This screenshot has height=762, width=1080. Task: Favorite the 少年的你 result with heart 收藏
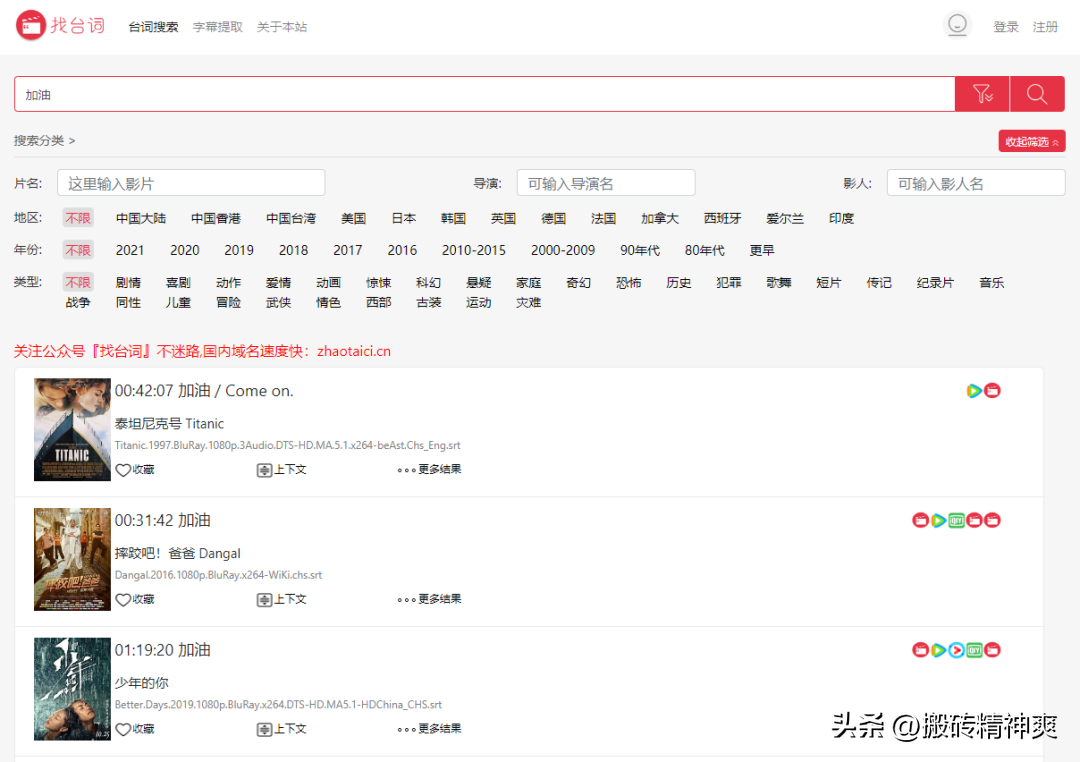[135, 729]
